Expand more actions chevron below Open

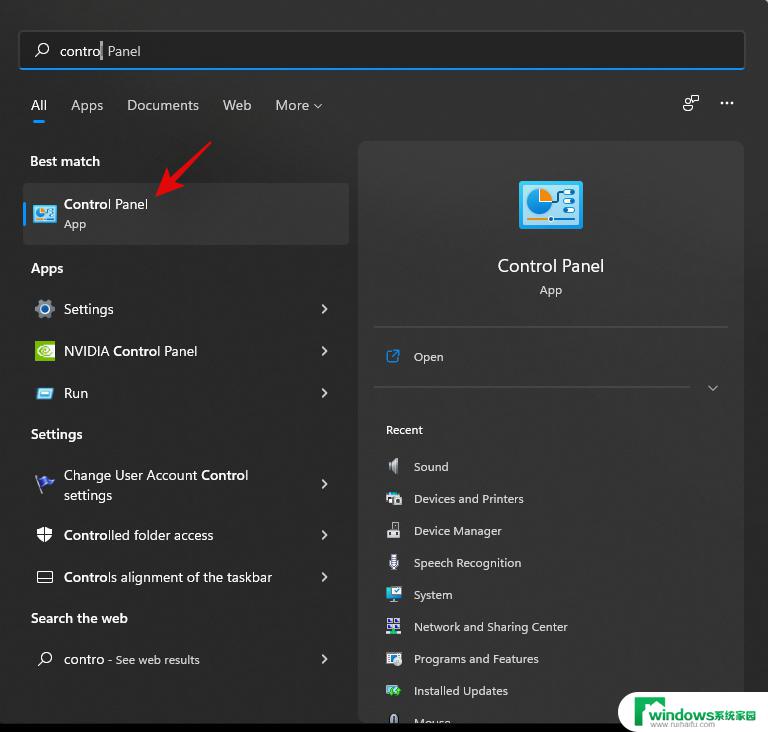[x=713, y=388]
